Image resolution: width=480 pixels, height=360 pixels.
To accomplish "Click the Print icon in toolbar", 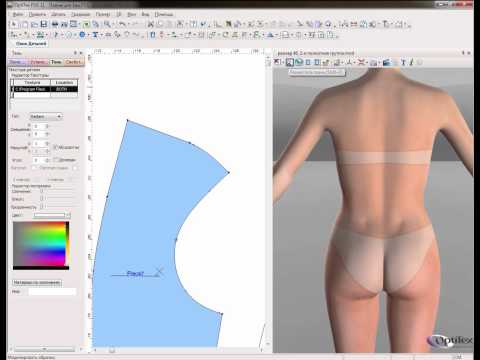I will point(55,24).
